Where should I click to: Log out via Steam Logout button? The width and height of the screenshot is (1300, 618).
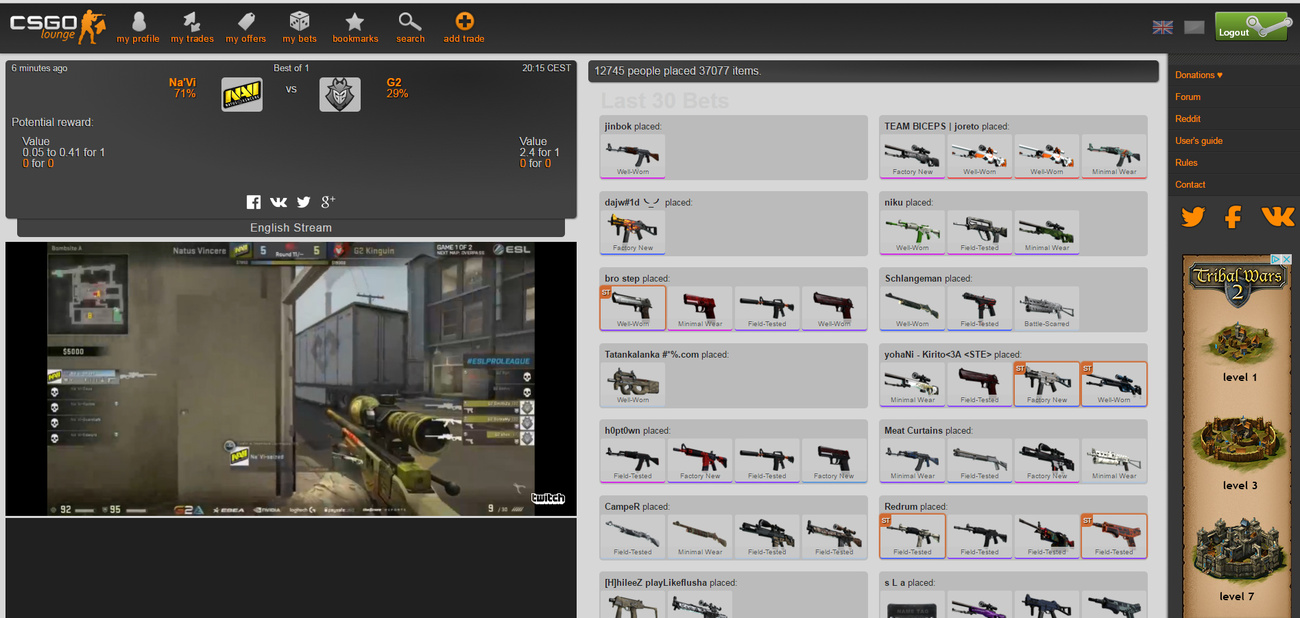(1251, 27)
